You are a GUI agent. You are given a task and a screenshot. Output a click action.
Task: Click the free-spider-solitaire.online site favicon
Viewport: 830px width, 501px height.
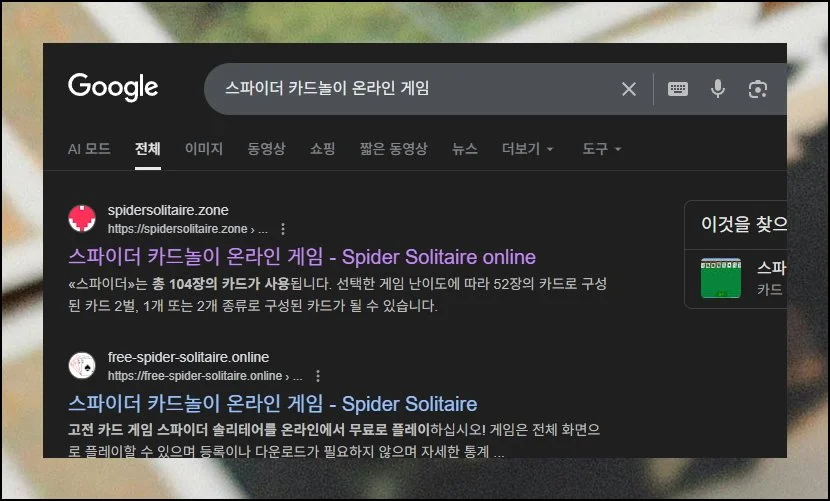[82, 366]
